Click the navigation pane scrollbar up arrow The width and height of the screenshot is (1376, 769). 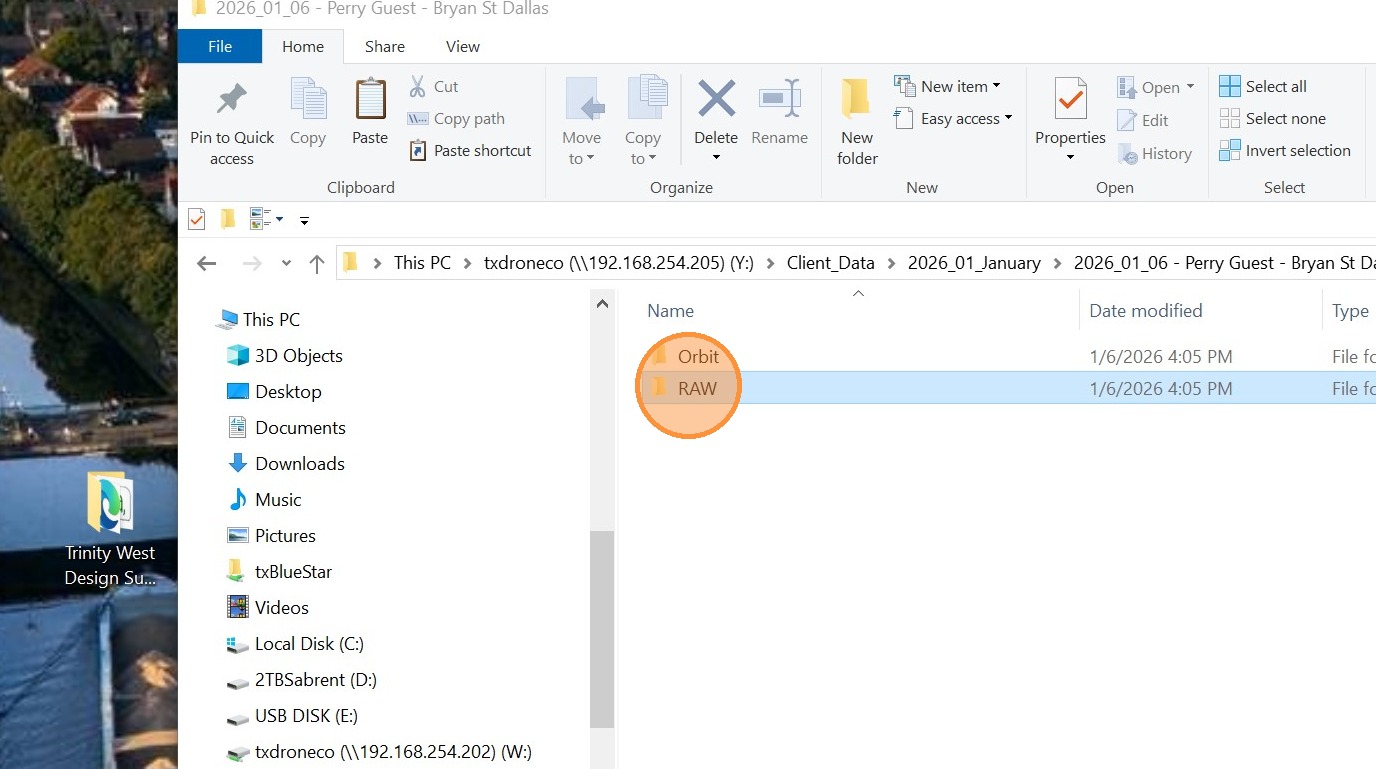point(602,303)
